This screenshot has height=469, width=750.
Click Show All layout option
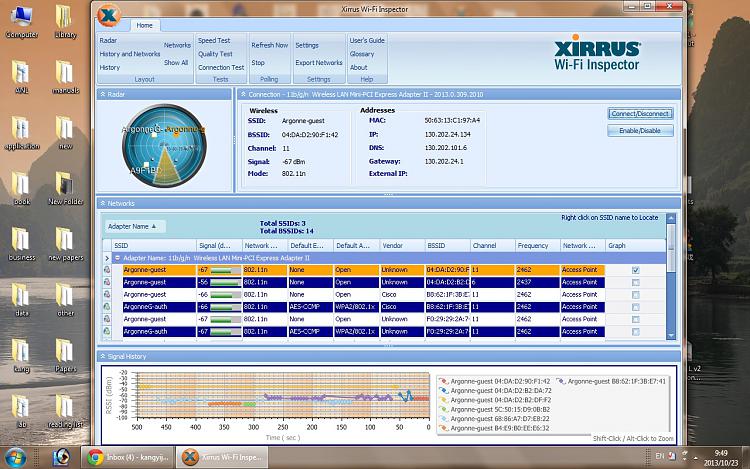176,63
